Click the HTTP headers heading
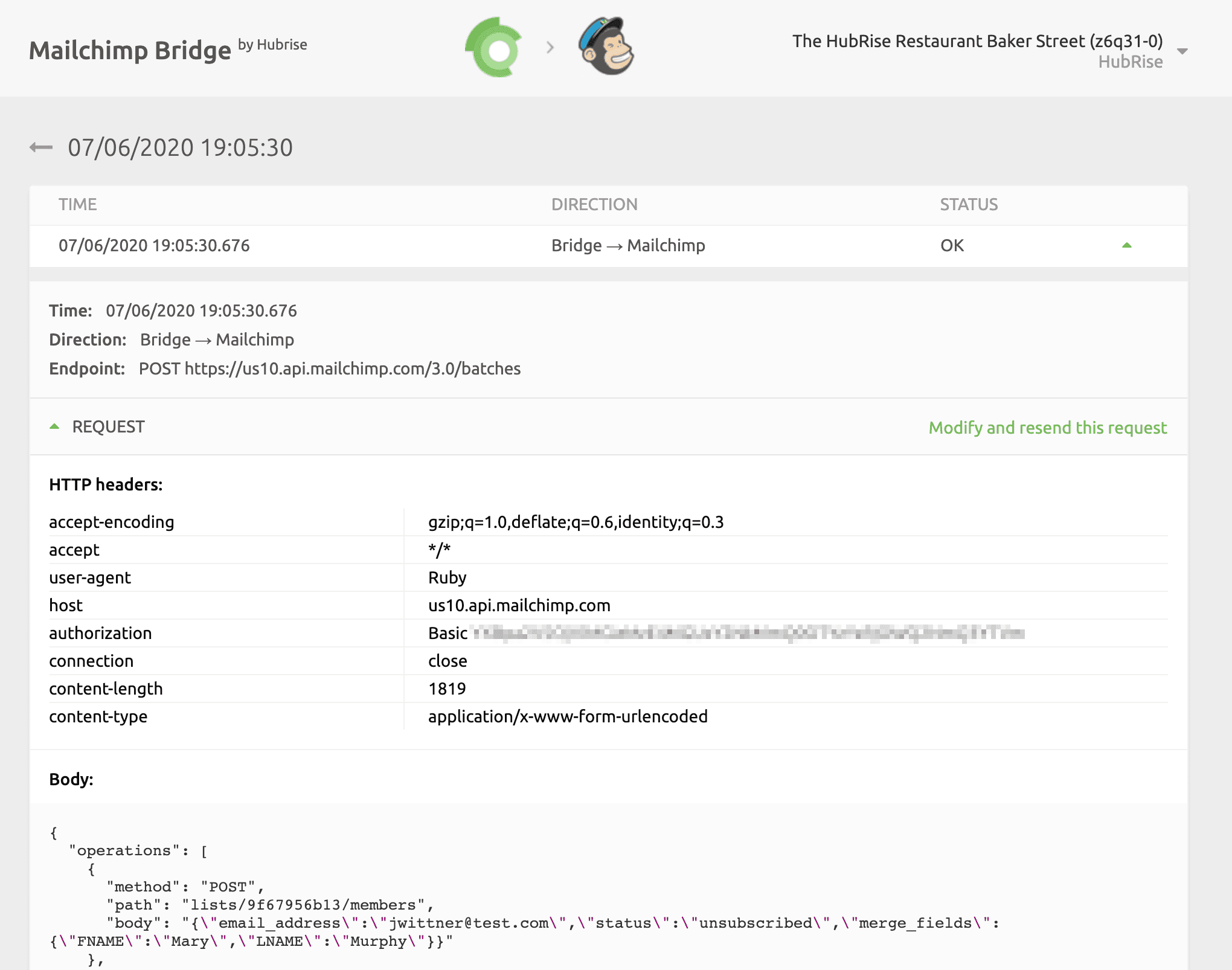 (x=106, y=484)
